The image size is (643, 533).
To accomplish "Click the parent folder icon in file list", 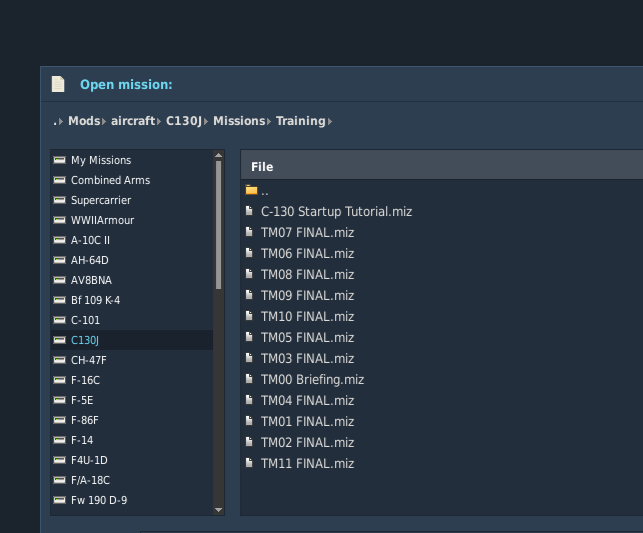I will tap(251, 190).
